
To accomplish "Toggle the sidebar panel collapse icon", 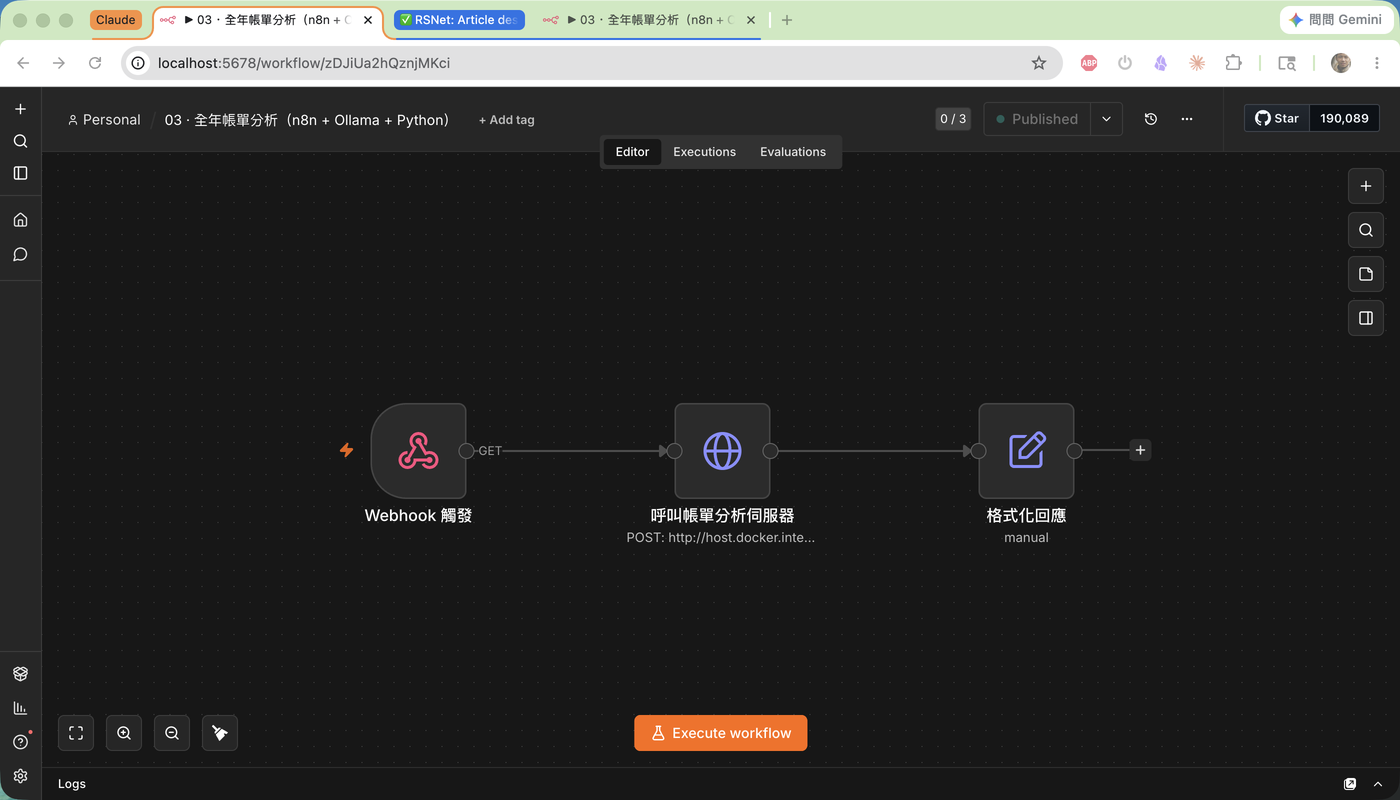I will [x=20, y=173].
